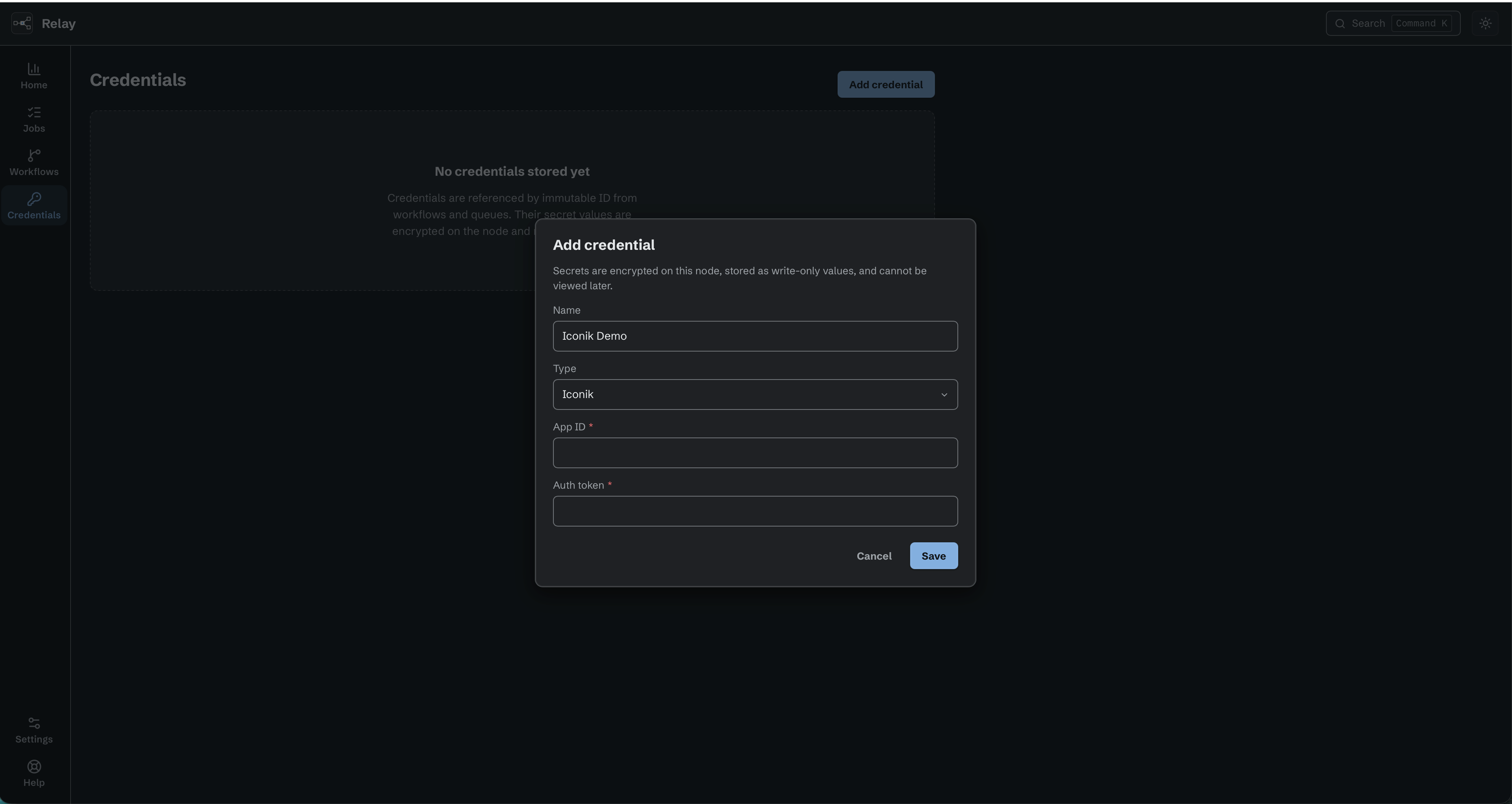Click the Credentials page heading

pyautogui.click(x=138, y=80)
